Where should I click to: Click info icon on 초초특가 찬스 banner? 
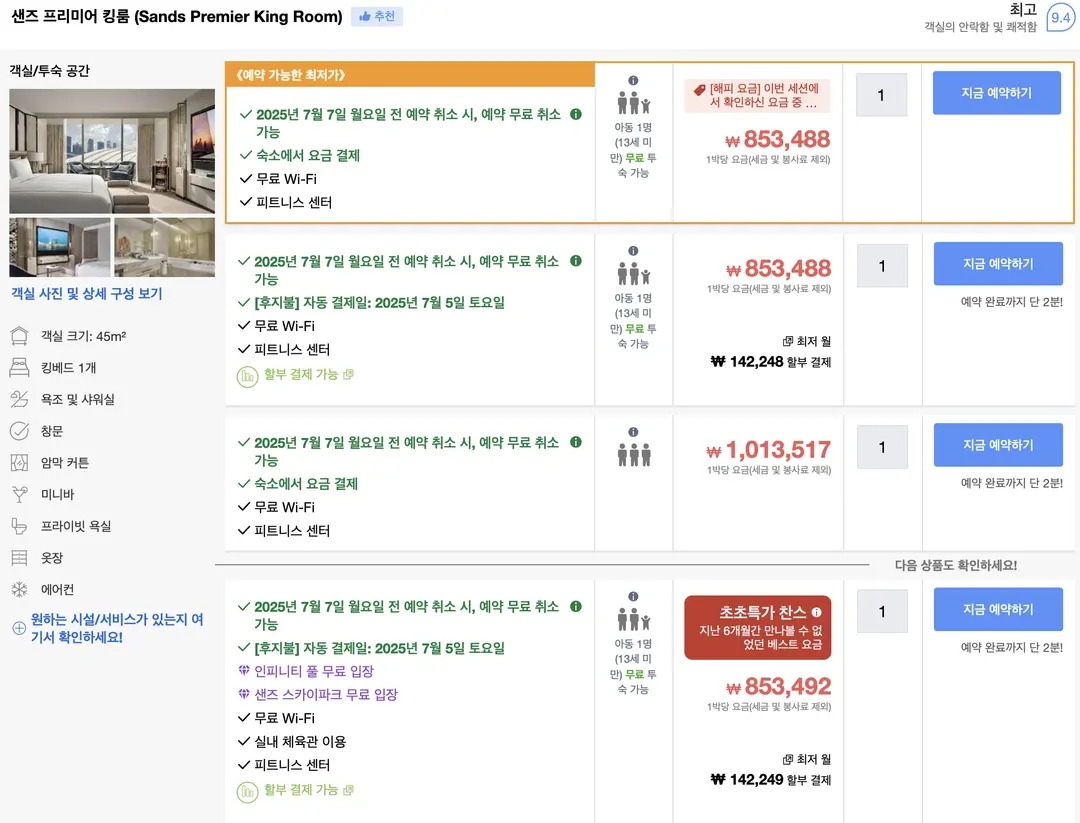[816, 612]
